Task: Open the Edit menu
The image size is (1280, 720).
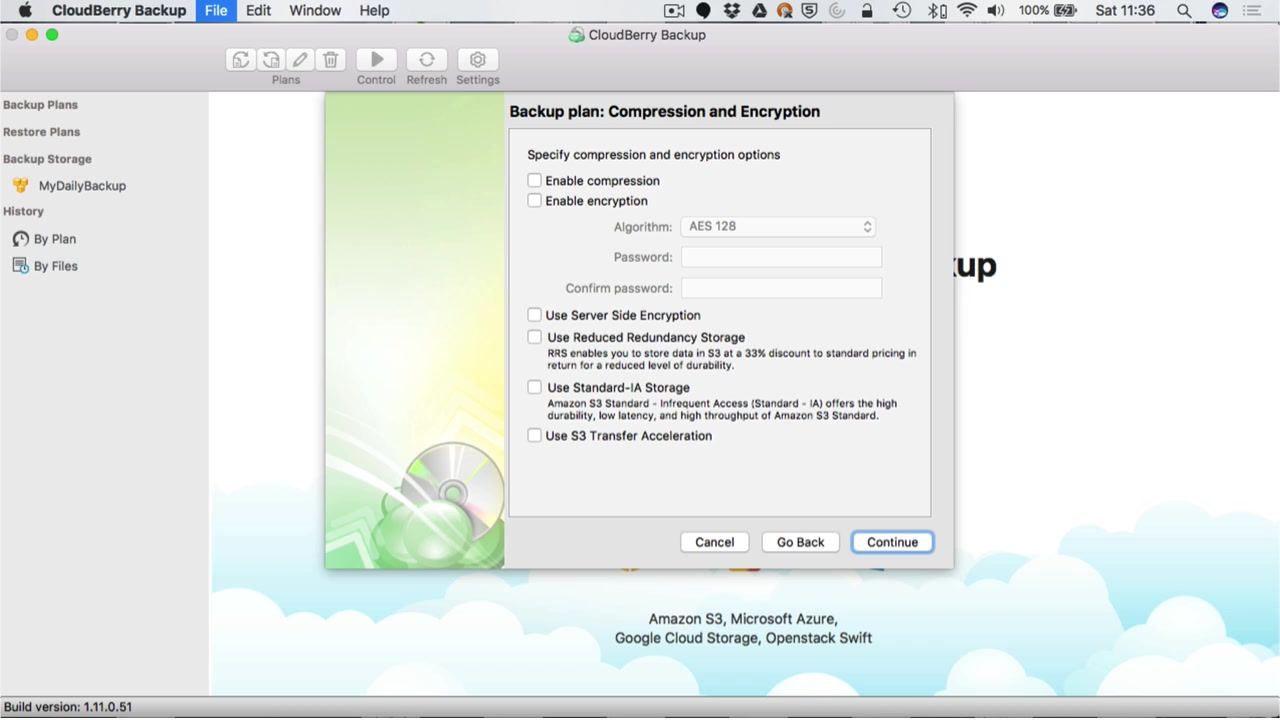Action: pos(259,11)
